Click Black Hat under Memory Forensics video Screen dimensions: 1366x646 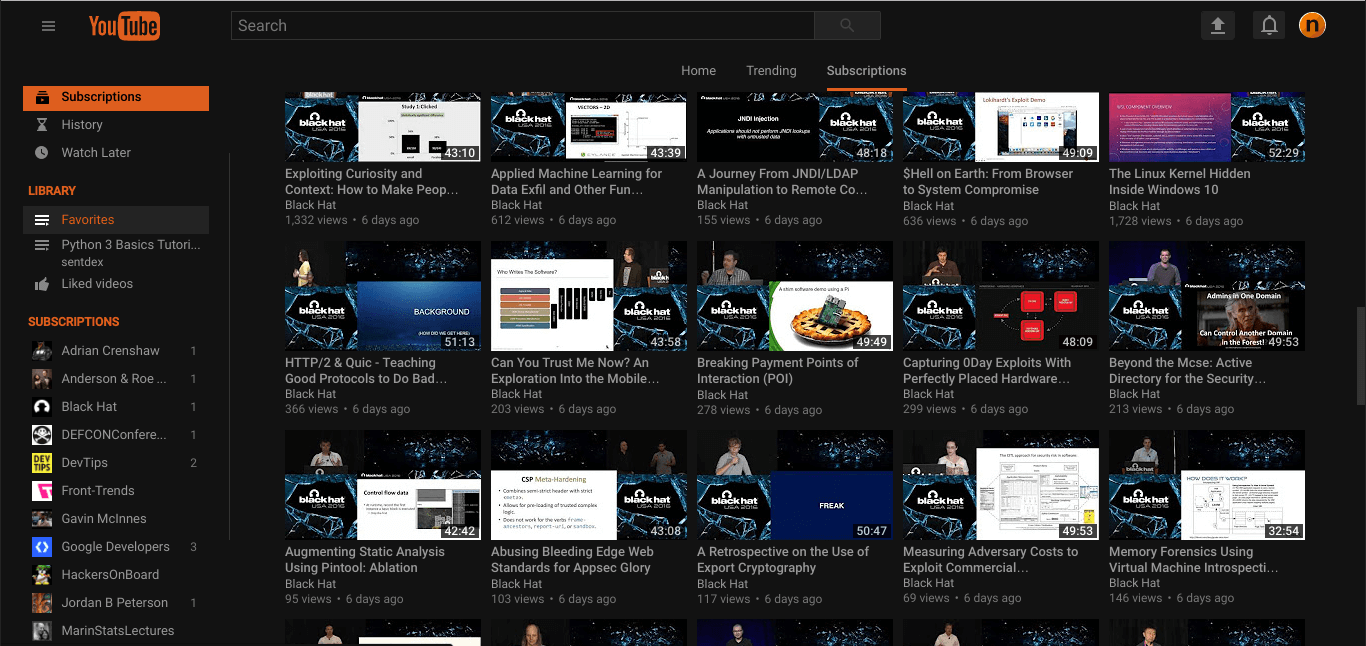click(x=1134, y=584)
